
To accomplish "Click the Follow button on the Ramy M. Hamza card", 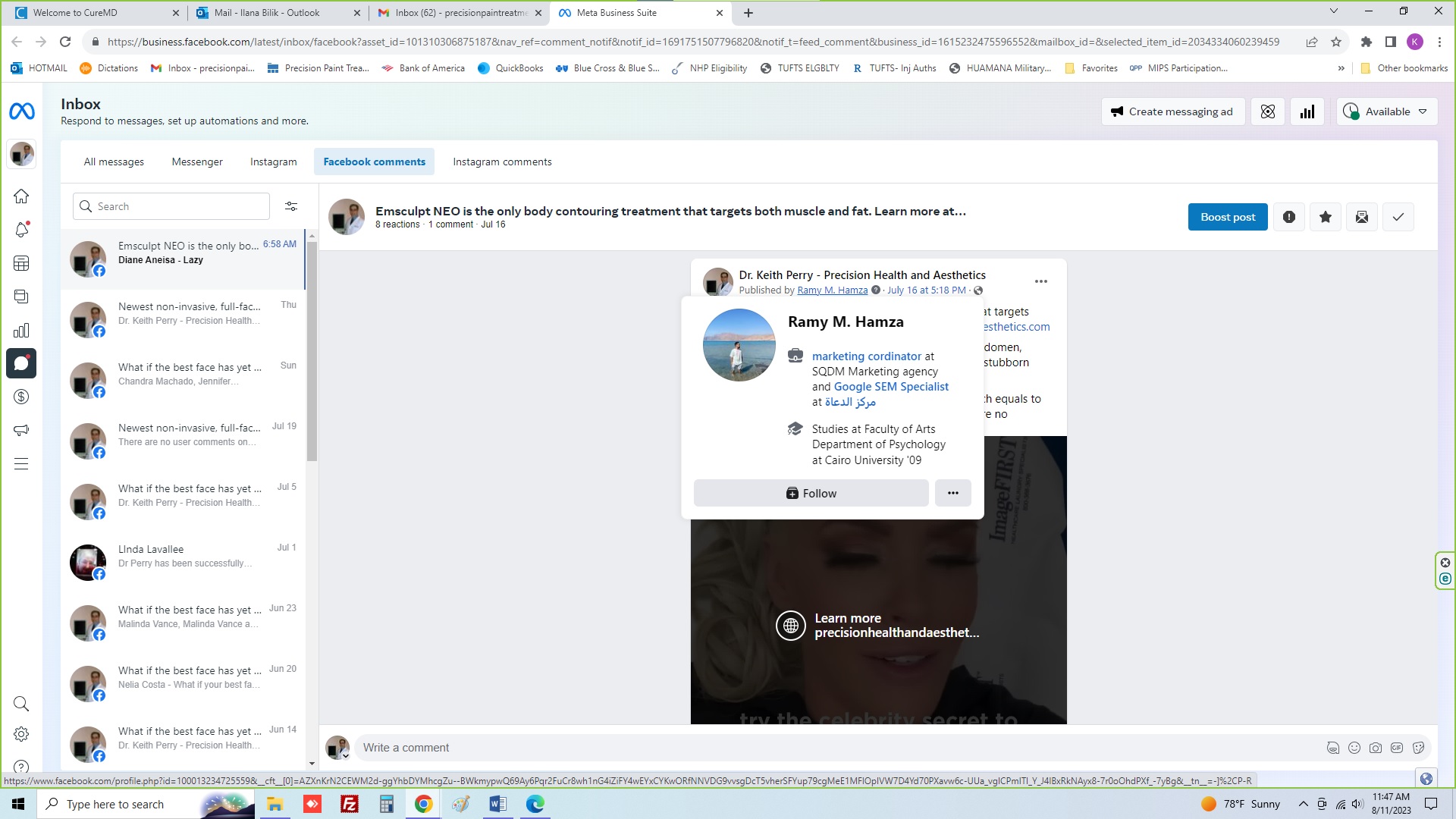I will (x=811, y=493).
